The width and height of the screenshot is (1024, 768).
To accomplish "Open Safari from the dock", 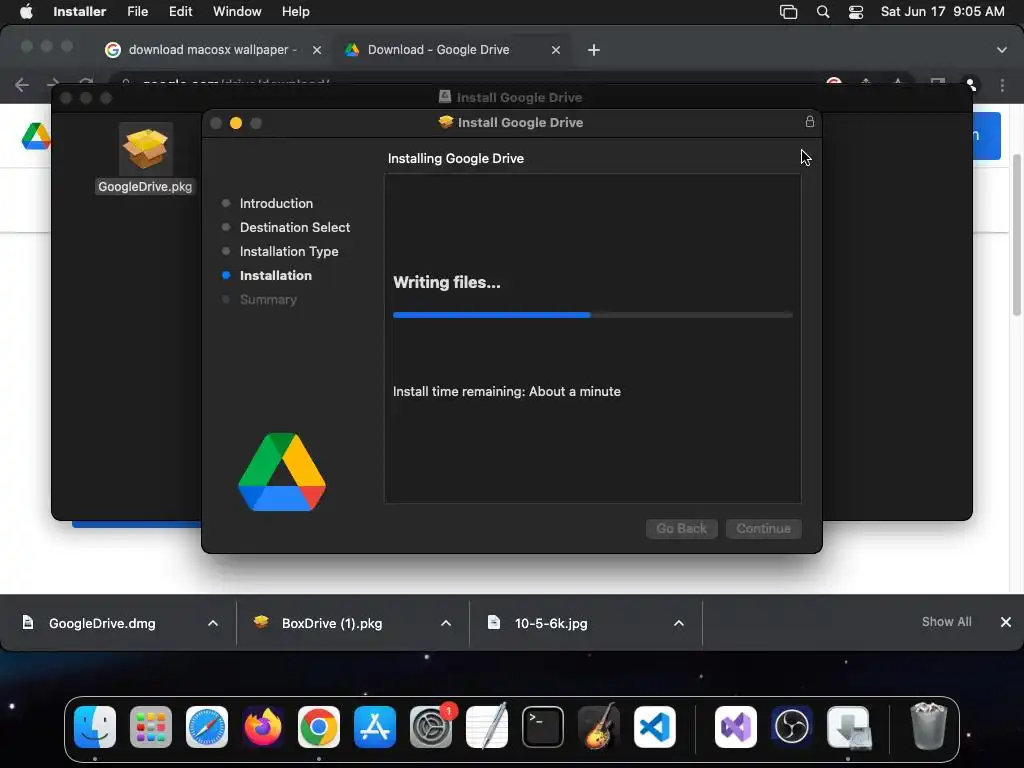I will click(207, 727).
